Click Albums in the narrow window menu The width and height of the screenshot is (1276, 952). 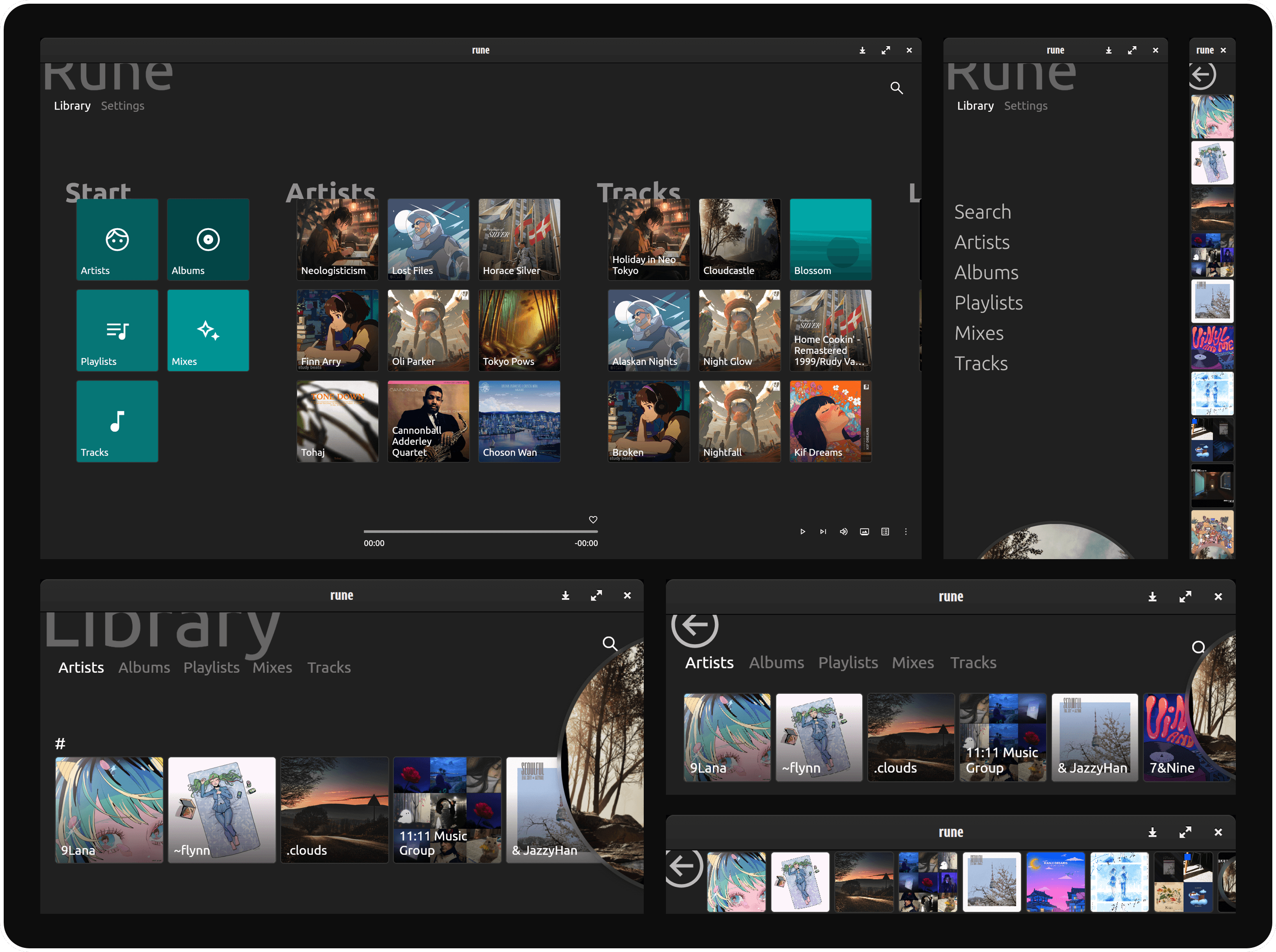(x=986, y=273)
